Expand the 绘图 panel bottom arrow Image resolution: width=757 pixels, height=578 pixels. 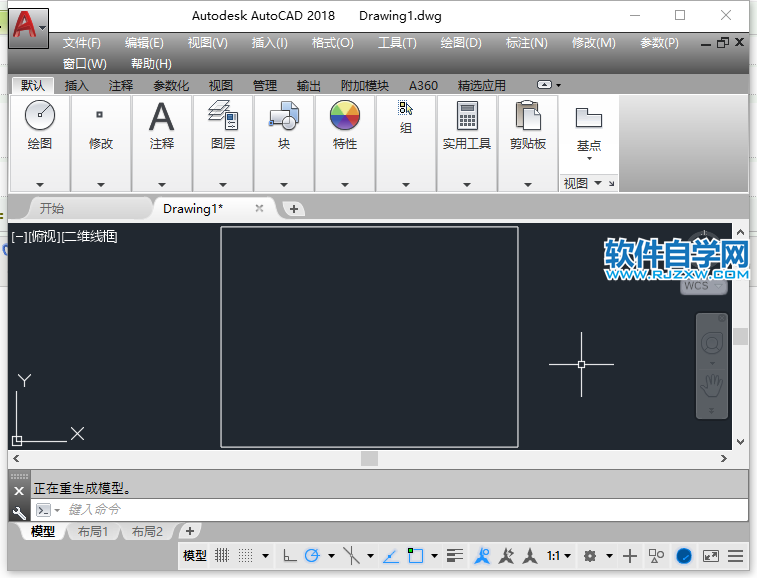[x=40, y=184]
